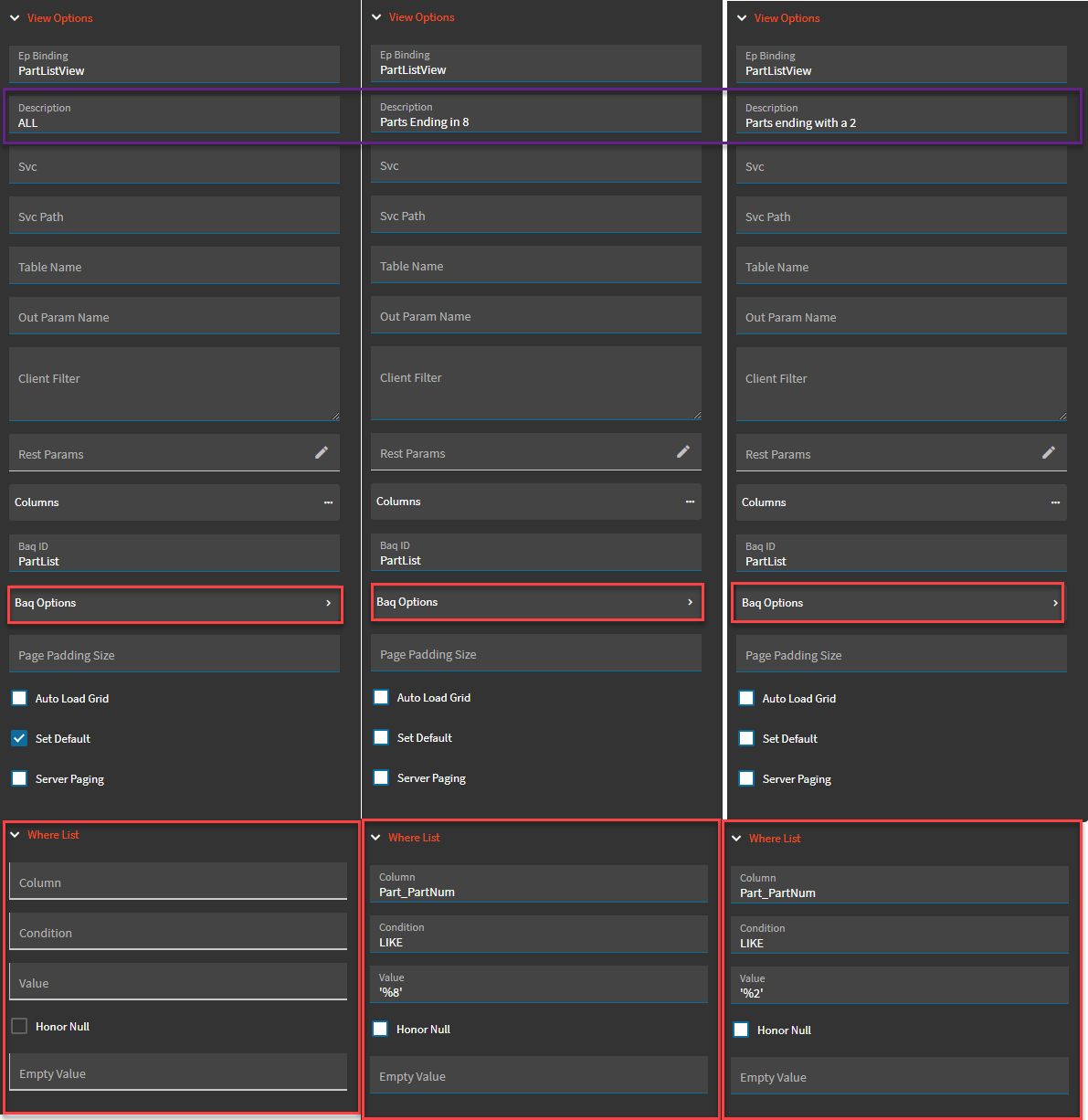Enable Auto Load Grid in Parts Ending in 8 panel
The height and width of the screenshot is (1120, 1088).
(381, 697)
